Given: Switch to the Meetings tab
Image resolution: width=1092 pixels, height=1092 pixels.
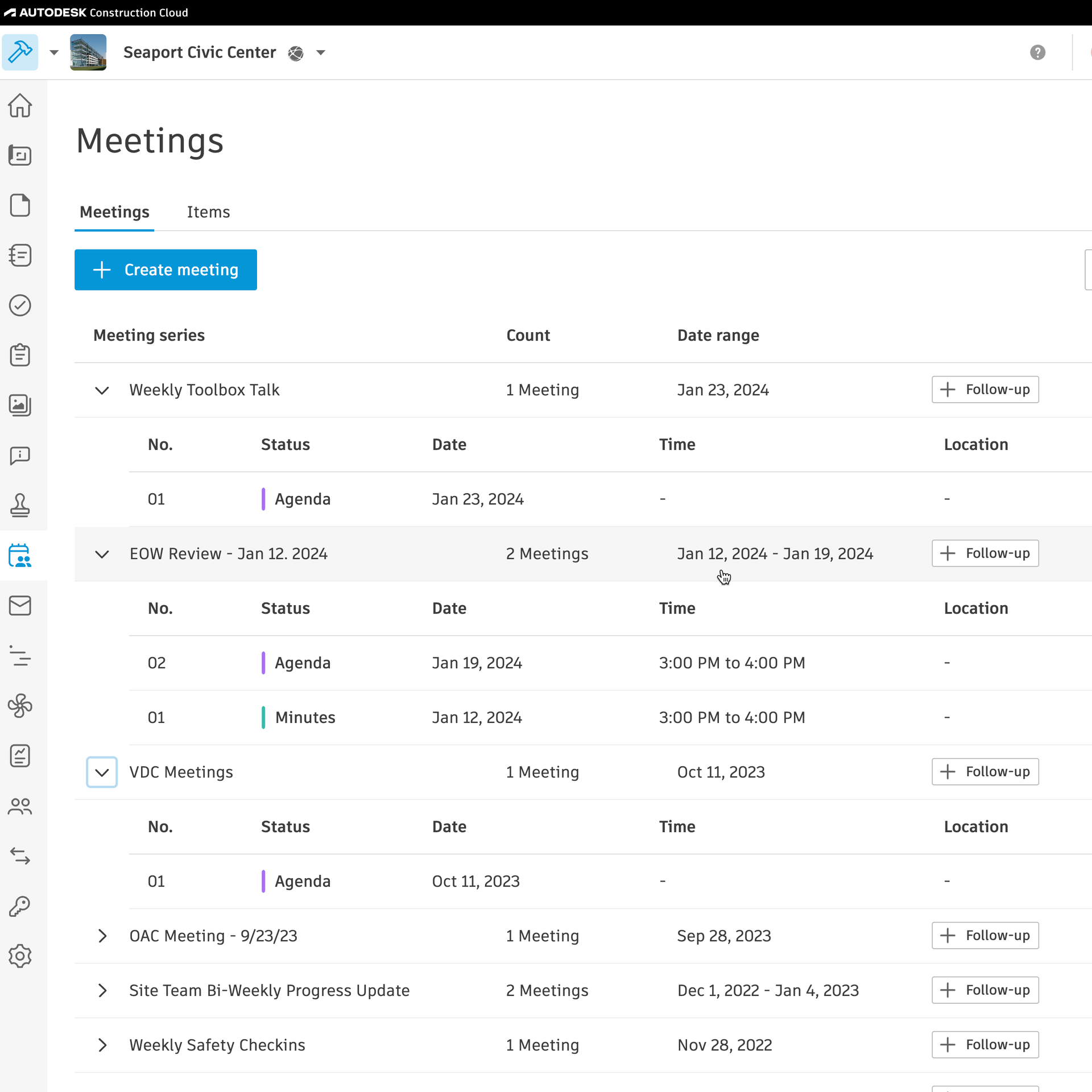Looking at the screenshot, I should [114, 212].
